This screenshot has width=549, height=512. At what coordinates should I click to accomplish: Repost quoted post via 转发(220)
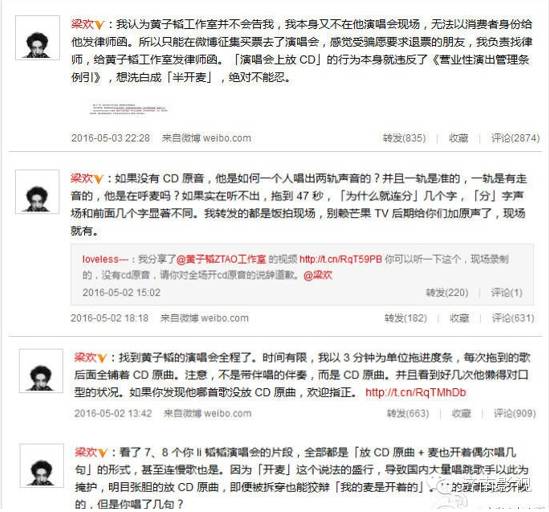[447, 292]
